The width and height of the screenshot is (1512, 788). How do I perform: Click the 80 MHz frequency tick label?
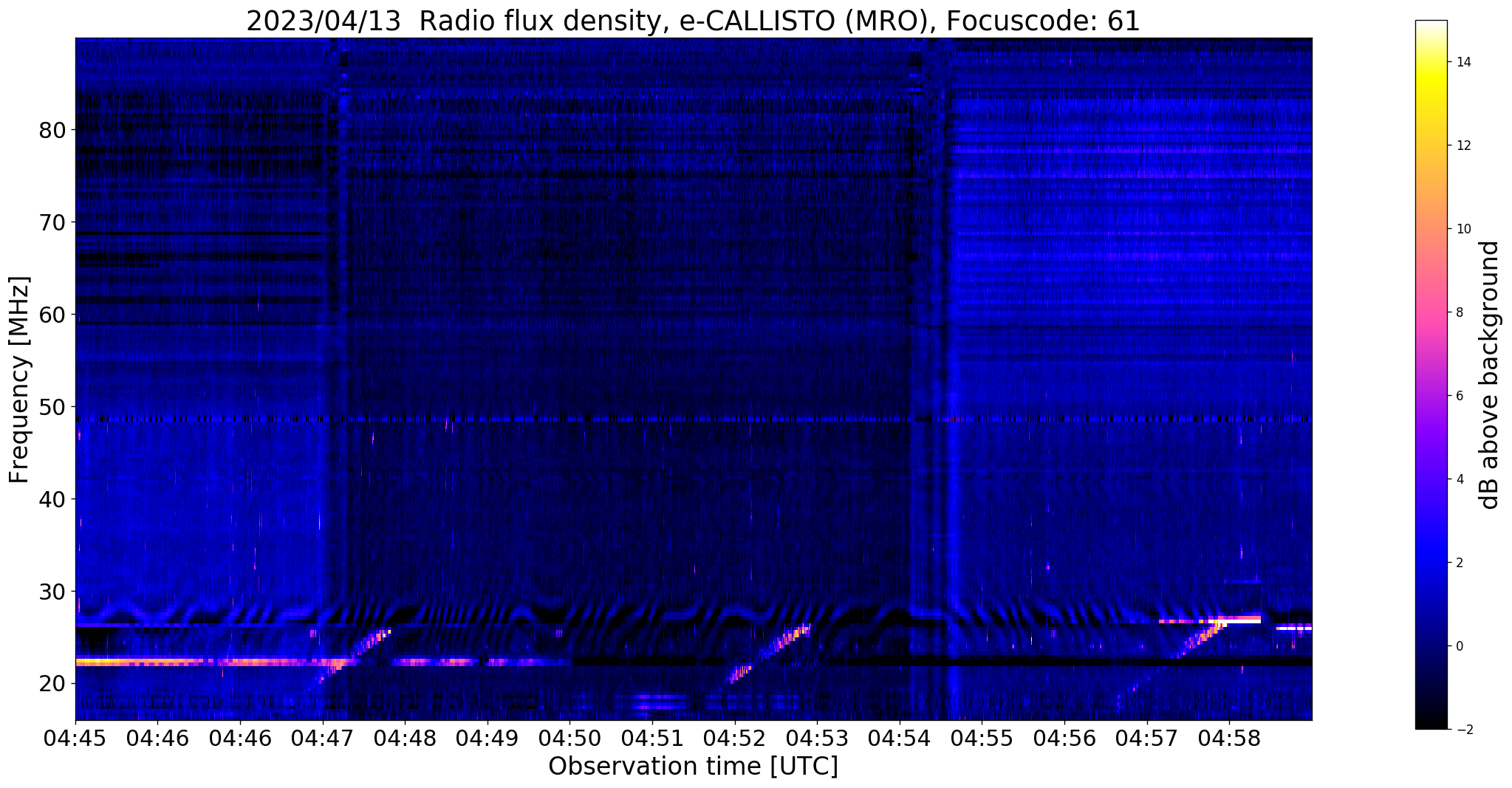point(52,130)
